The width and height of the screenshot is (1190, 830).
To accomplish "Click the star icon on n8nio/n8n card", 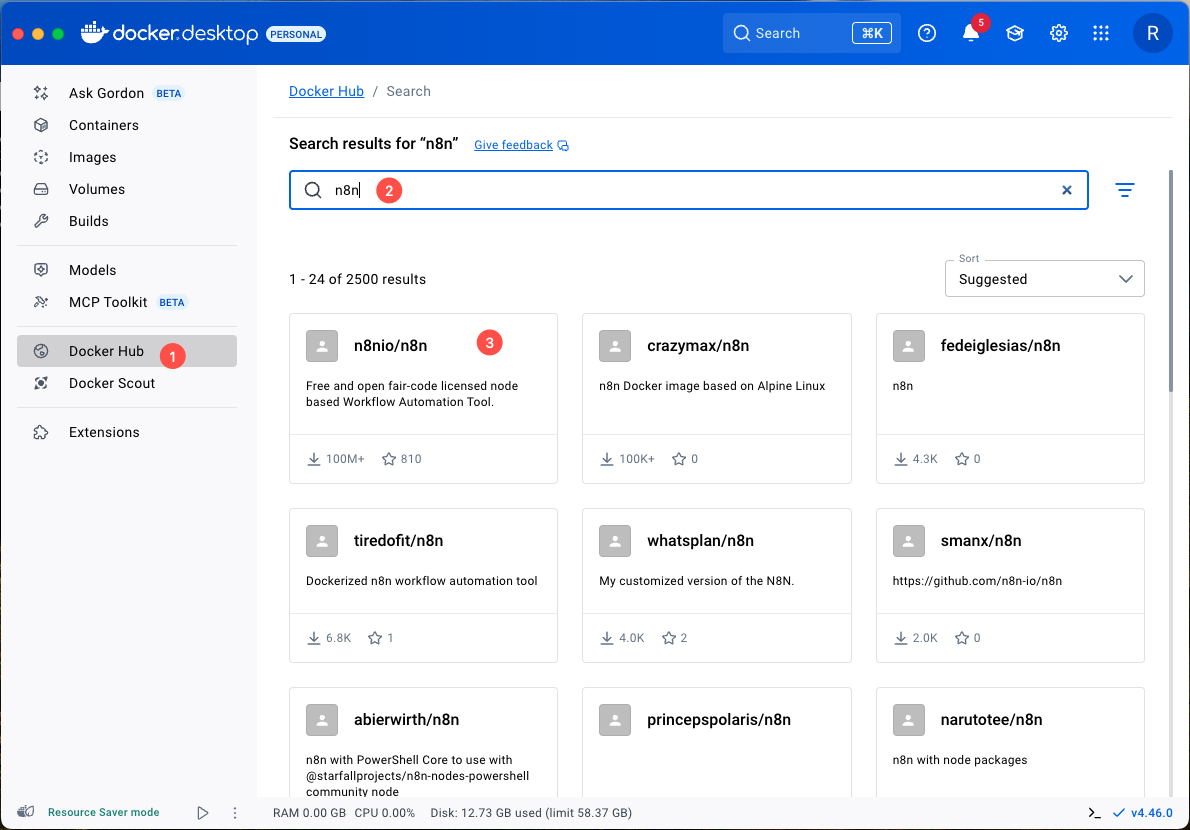I will point(389,459).
